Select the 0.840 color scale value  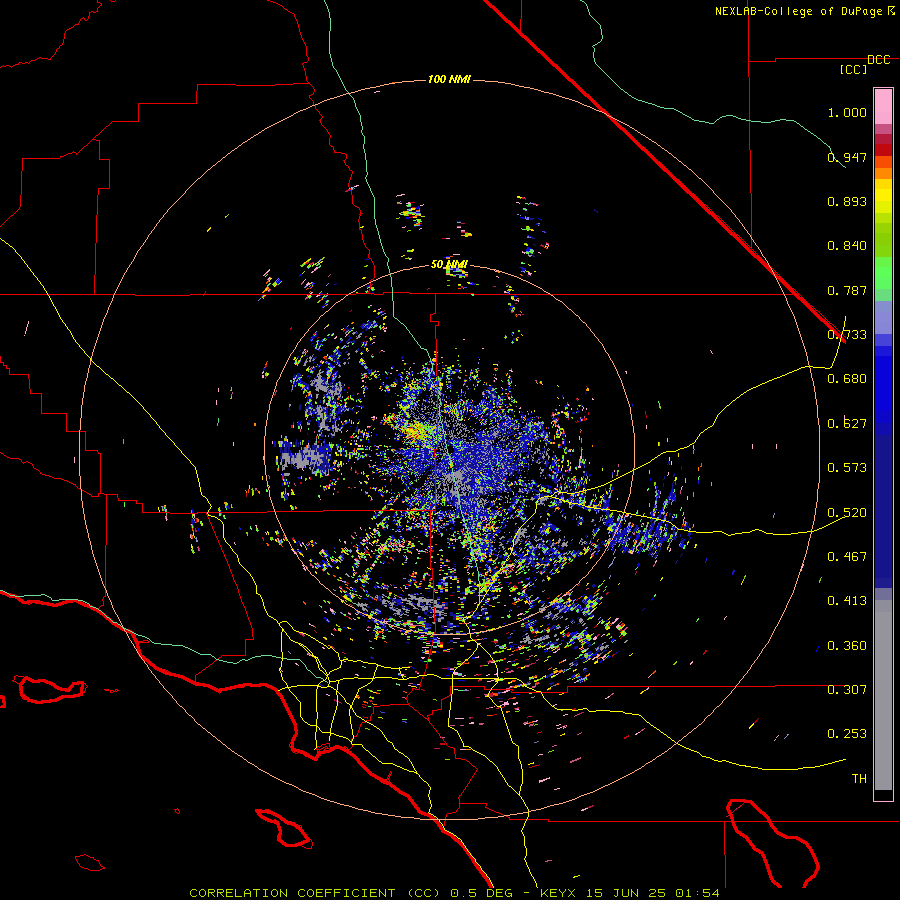point(847,246)
